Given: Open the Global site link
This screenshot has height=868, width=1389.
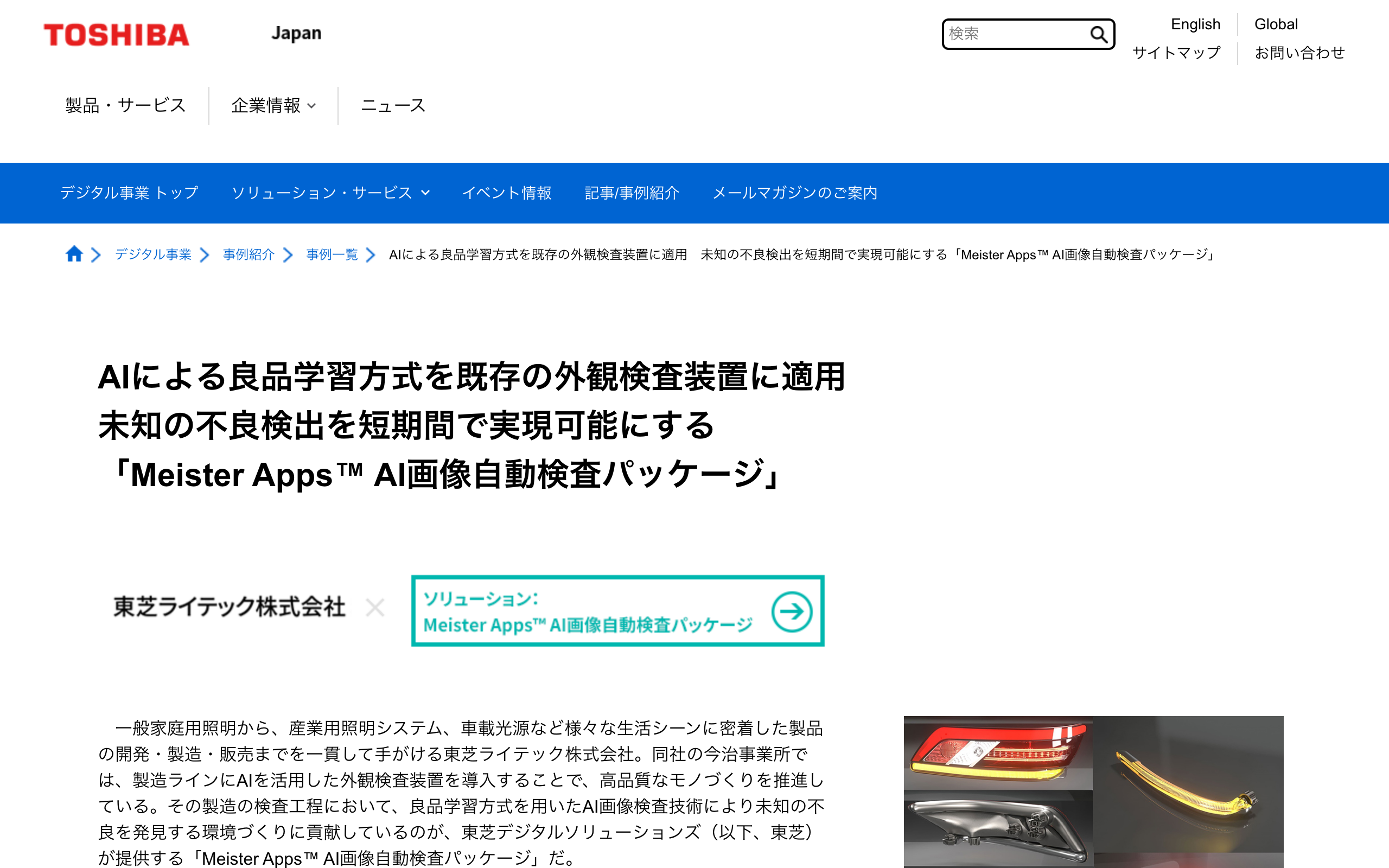Looking at the screenshot, I should pyautogui.click(x=1276, y=24).
